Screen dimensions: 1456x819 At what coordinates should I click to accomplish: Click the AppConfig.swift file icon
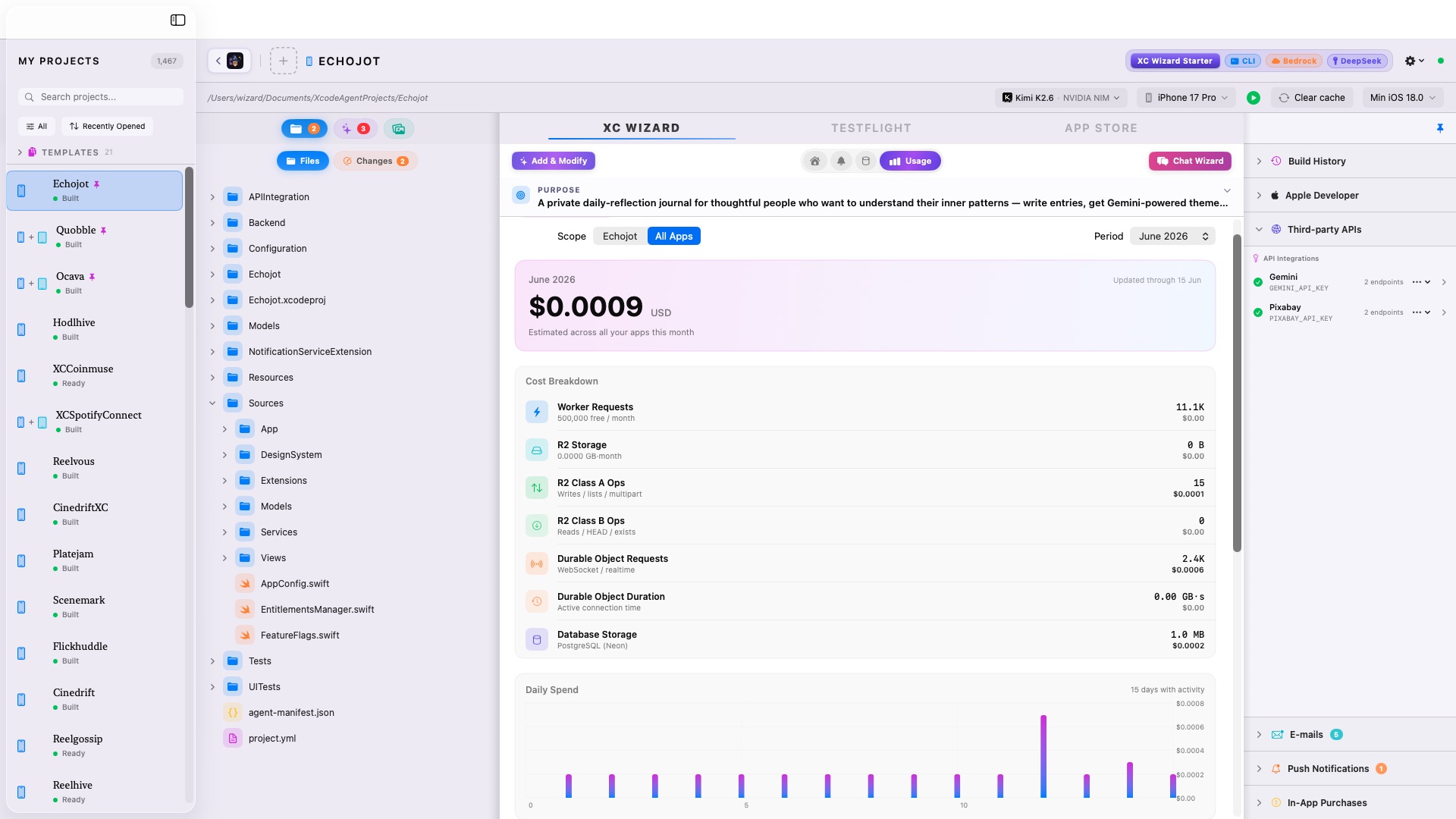(x=245, y=584)
